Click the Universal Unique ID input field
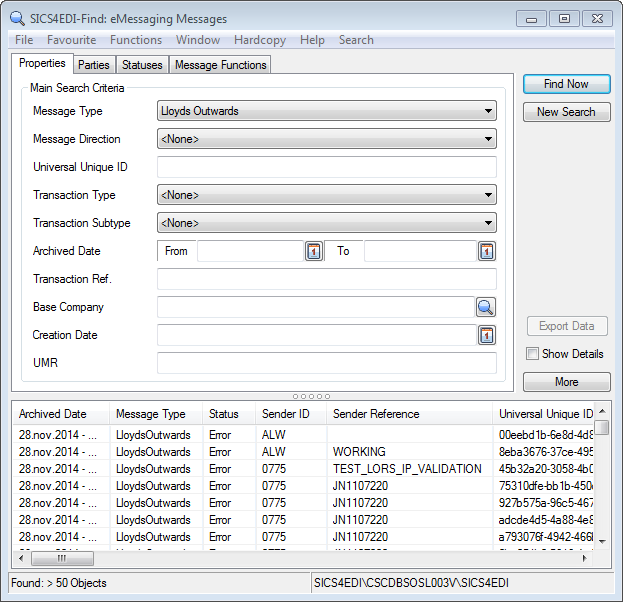The image size is (623, 602). point(326,167)
